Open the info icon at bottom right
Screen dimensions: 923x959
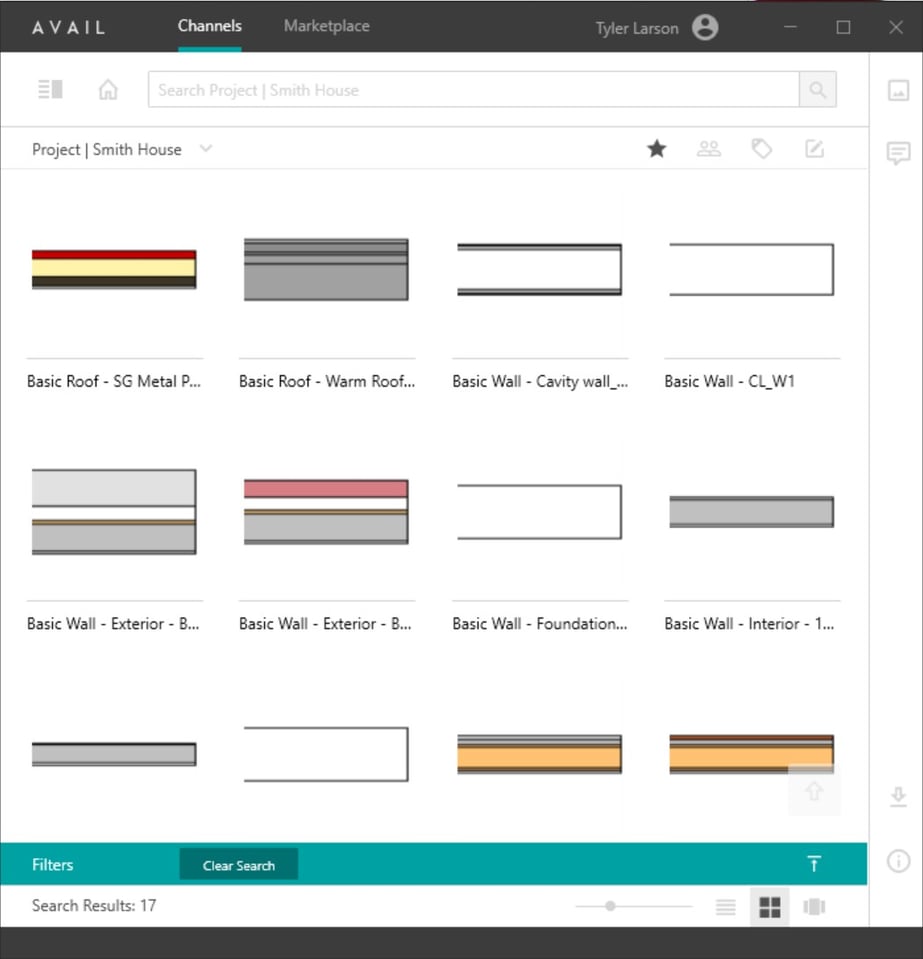click(x=897, y=862)
